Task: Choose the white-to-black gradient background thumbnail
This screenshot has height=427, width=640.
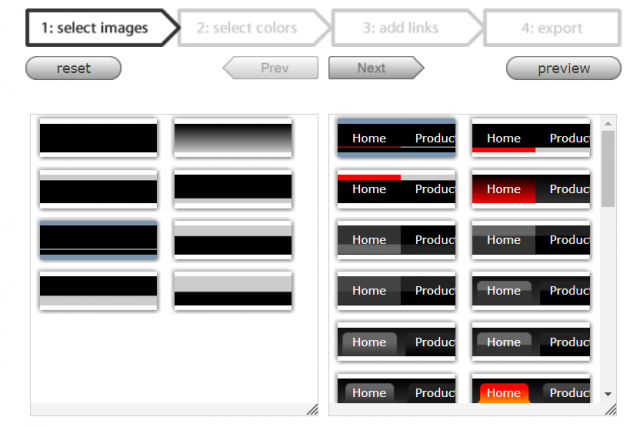Action: pos(232,138)
